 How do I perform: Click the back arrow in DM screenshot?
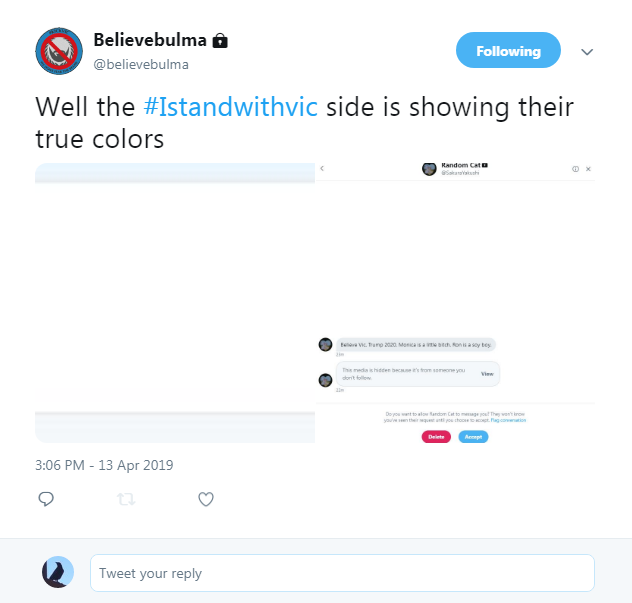322,168
